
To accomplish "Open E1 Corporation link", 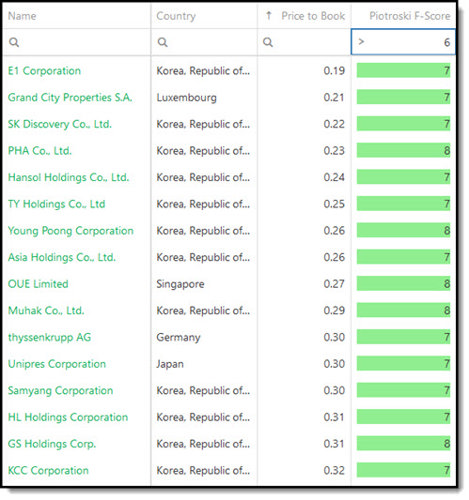I will 44,71.
